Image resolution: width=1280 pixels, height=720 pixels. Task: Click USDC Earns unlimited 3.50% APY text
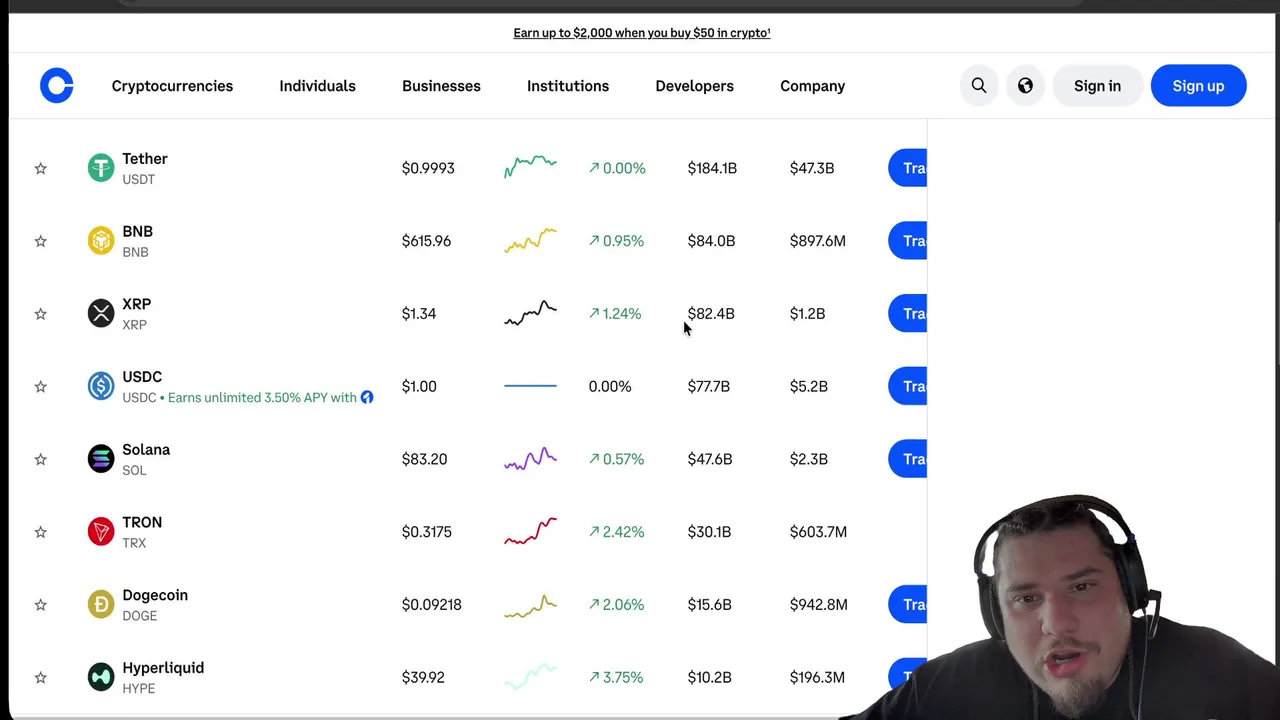[262, 398]
